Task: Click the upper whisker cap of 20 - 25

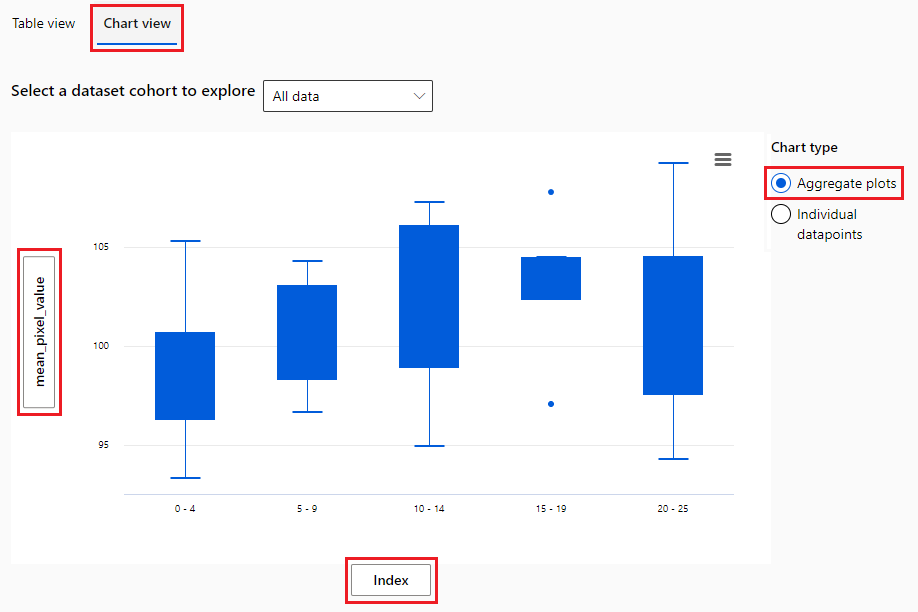Action: coord(673,163)
